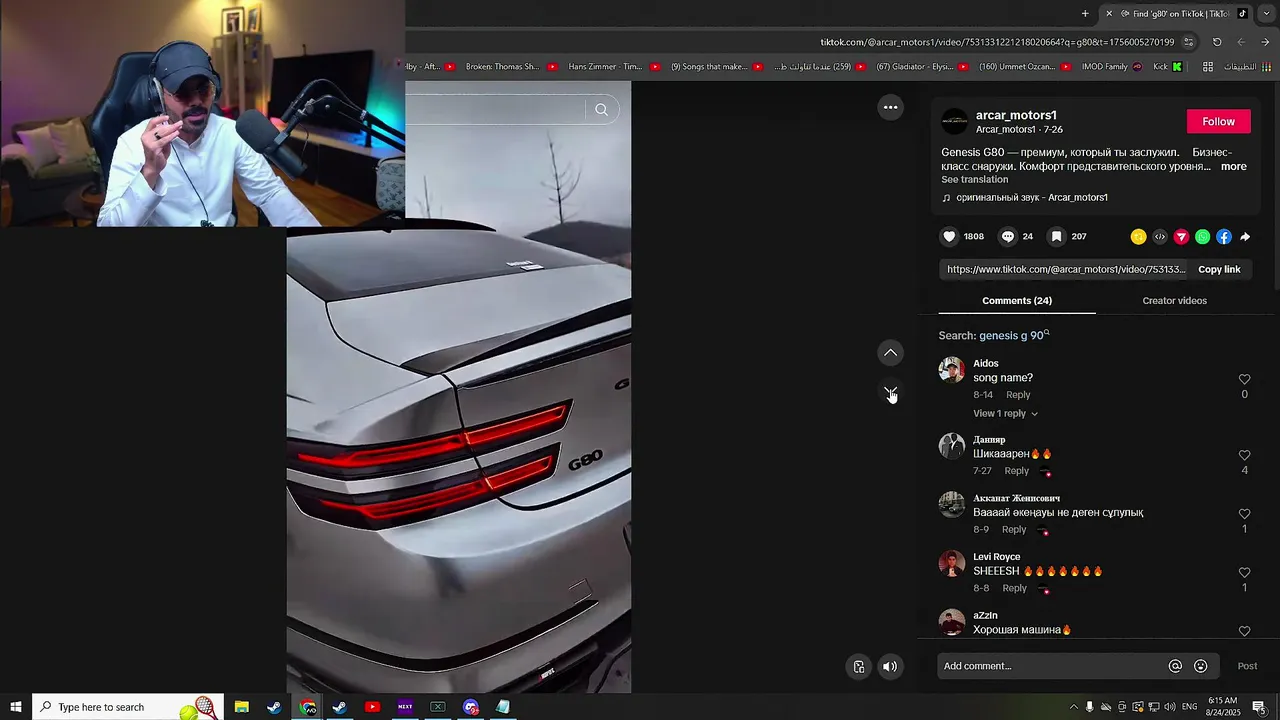This screenshot has height=720, width=1280.
Task: Open comments via speech bubble icon
Action: tap(1008, 237)
